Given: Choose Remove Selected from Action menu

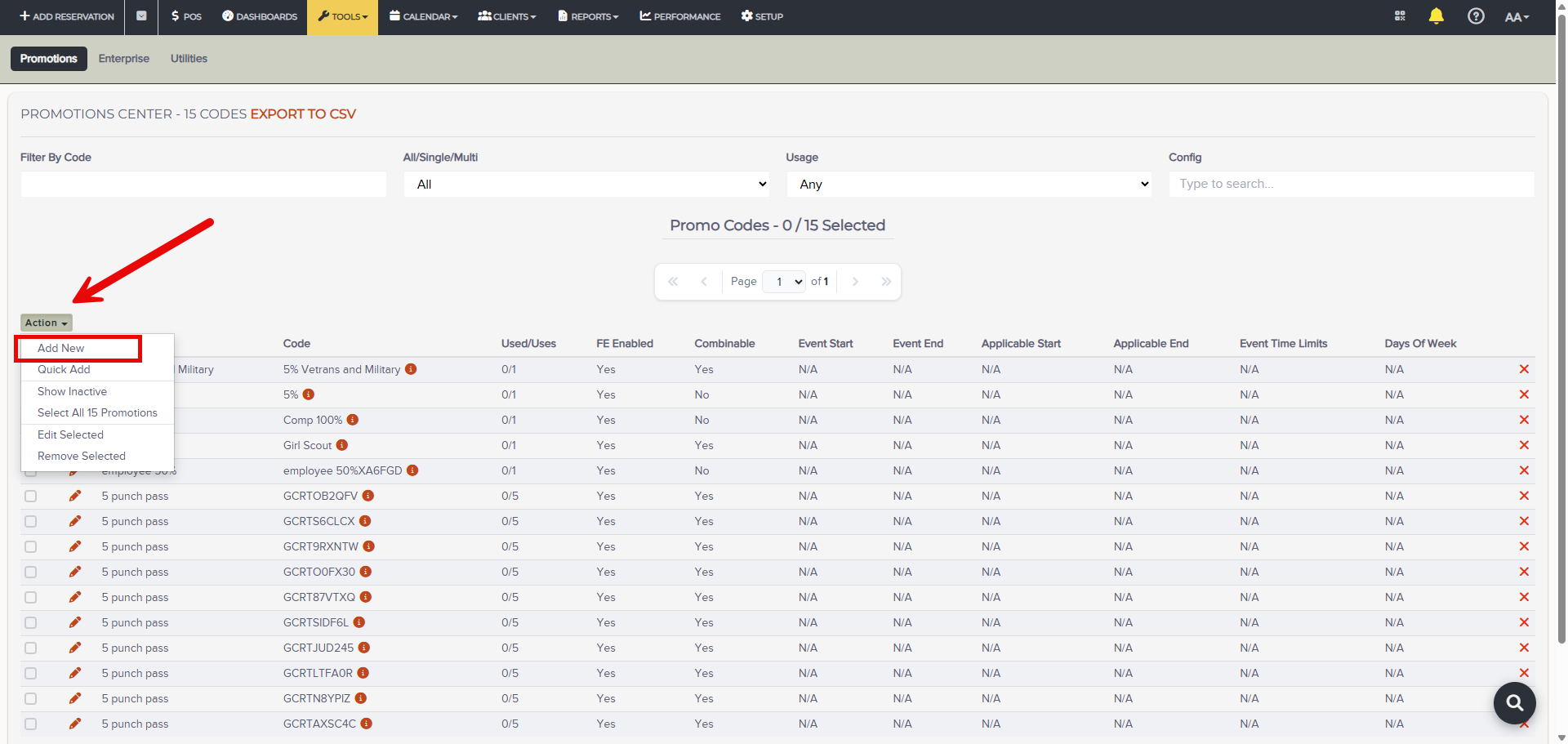Looking at the screenshot, I should pos(82,456).
